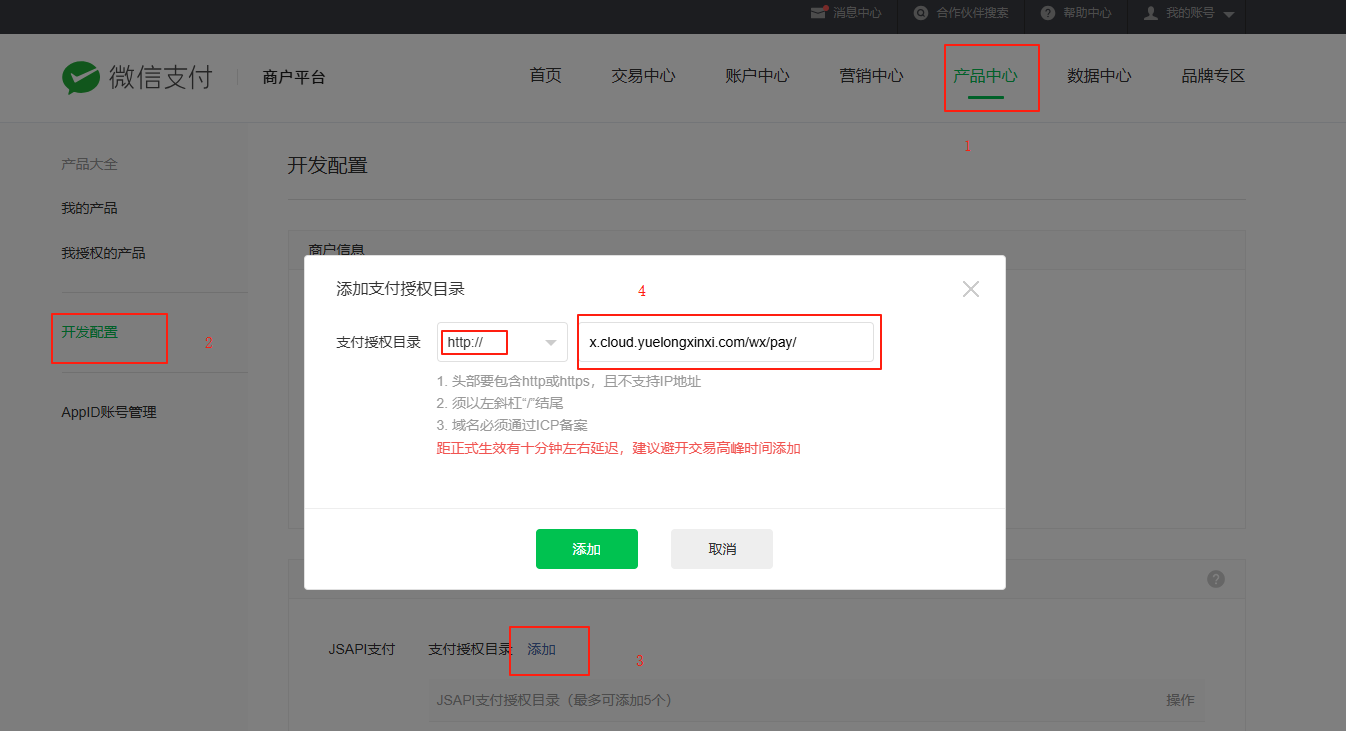1346x731 pixels.
Task: Select 开发配置 in the sidebar
Action: pyautogui.click(x=89, y=332)
